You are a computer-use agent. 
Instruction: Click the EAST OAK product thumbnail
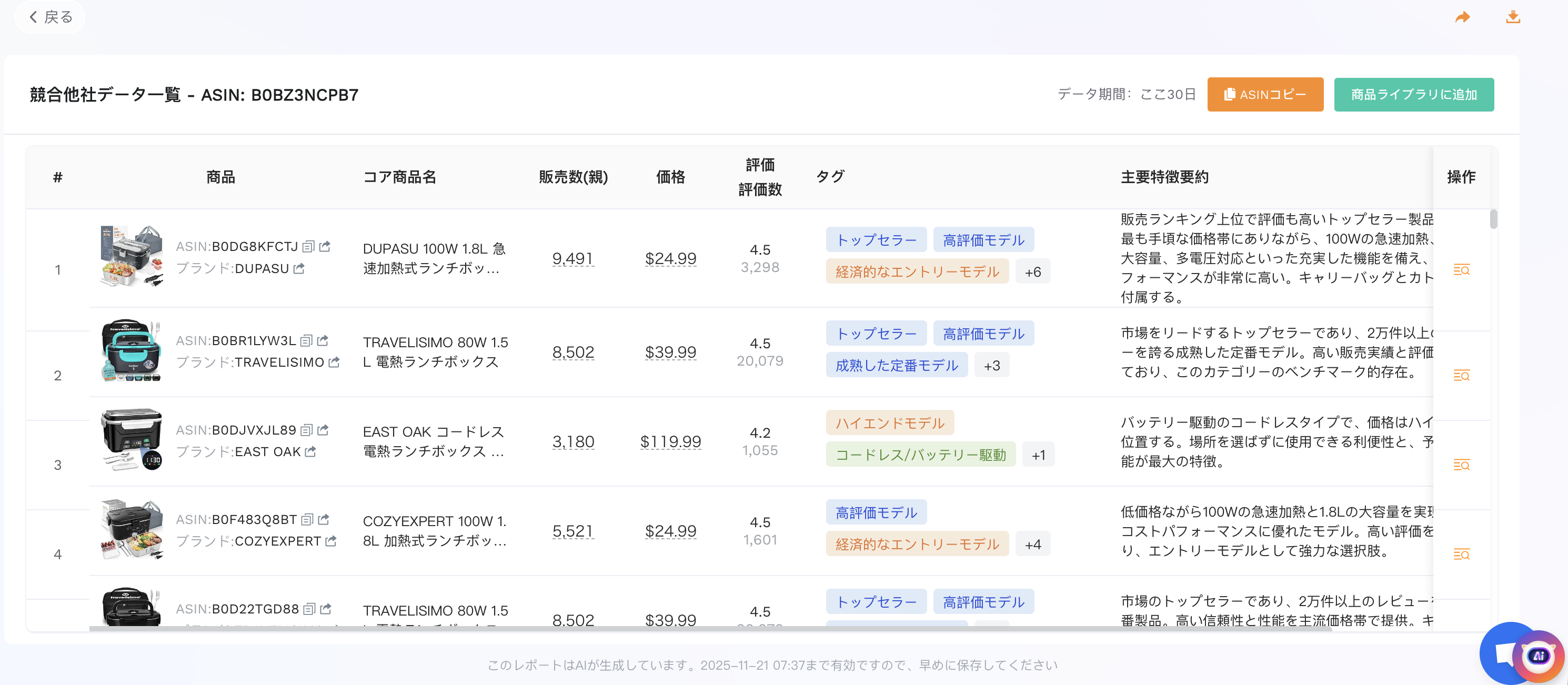132,440
